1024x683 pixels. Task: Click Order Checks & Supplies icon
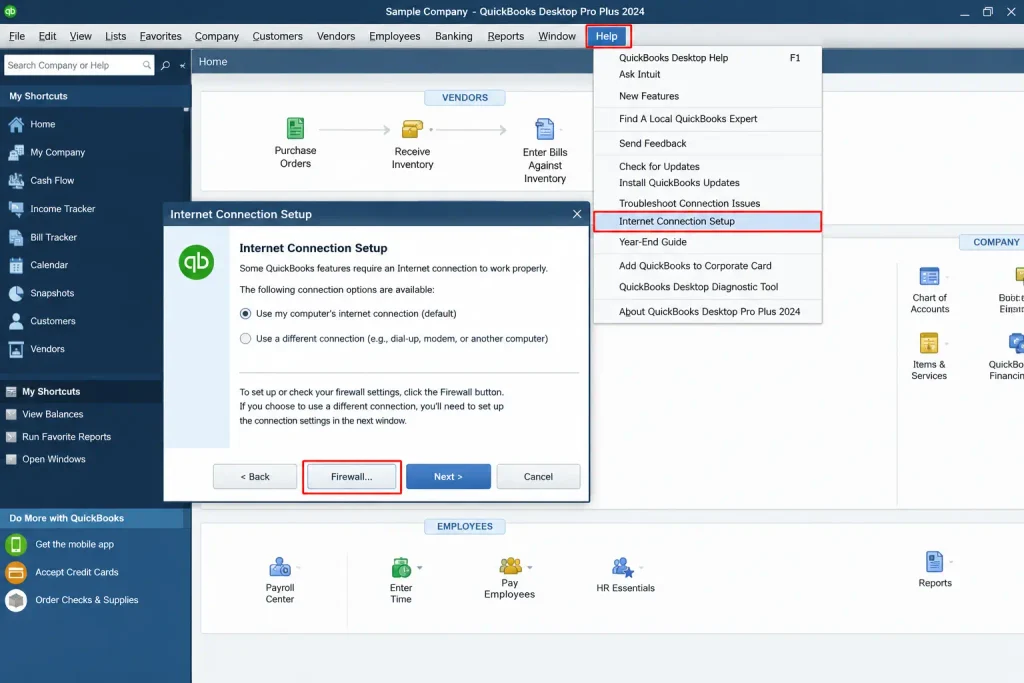click(16, 600)
